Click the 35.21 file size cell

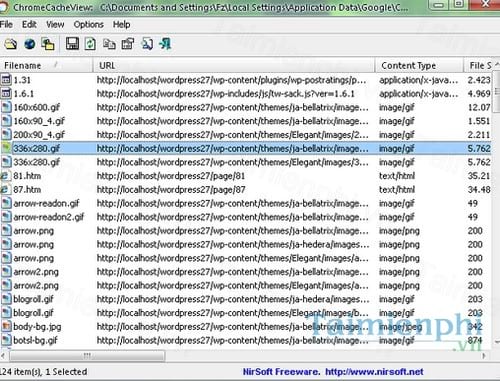[x=479, y=176]
